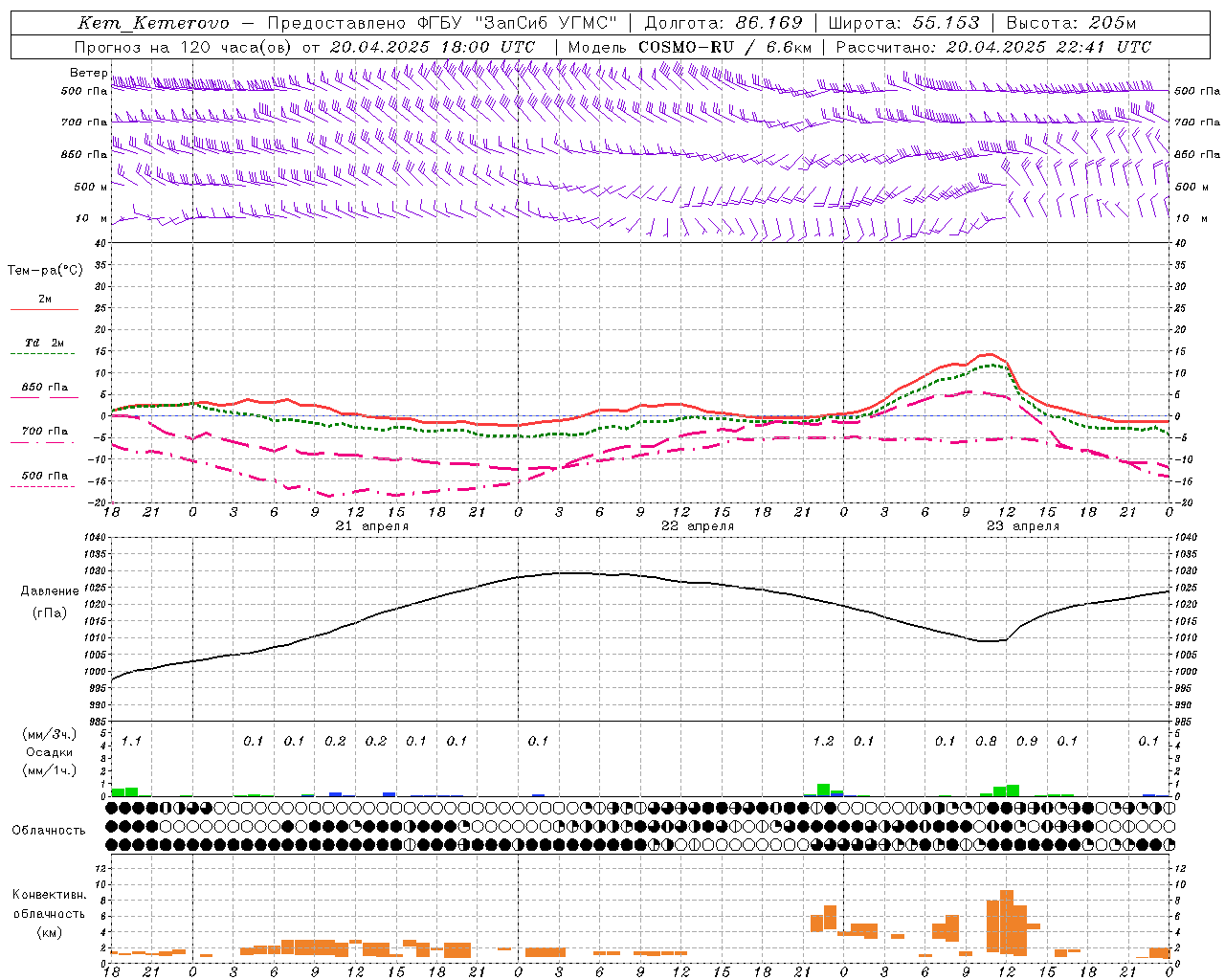Click the Td 2м dew point legend entry
Viewport: 1225px width, 980px height.
(x=44, y=343)
